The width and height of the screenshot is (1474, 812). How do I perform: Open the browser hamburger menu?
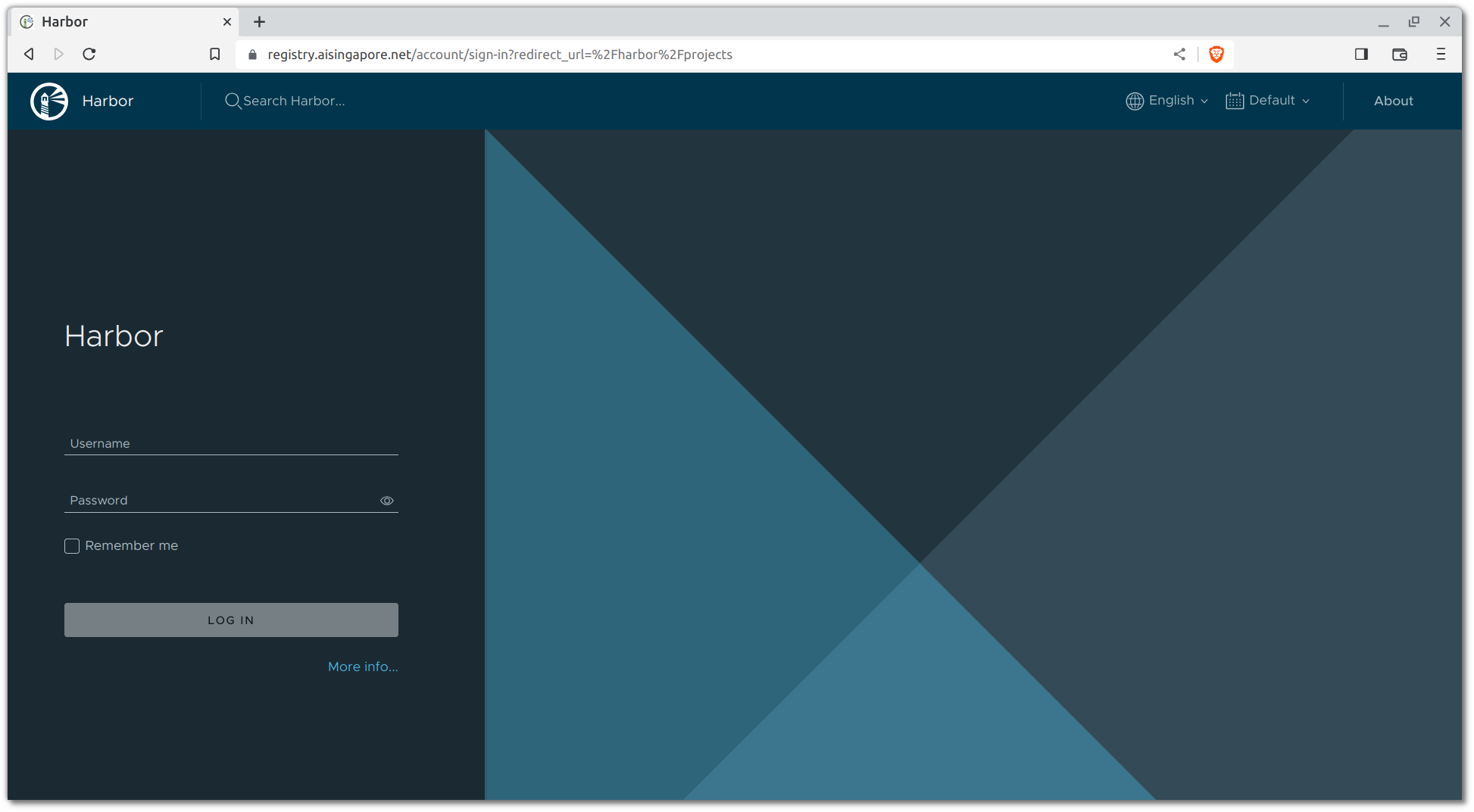pos(1440,54)
